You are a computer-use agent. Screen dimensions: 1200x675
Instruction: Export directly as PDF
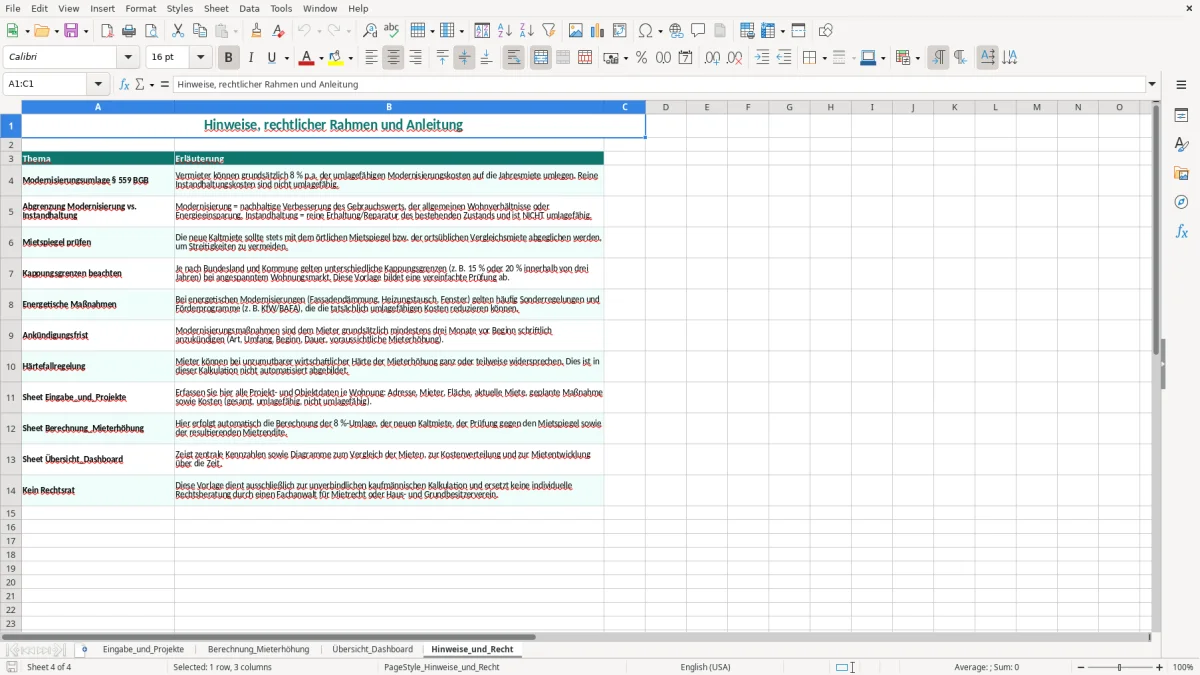coord(107,31)
